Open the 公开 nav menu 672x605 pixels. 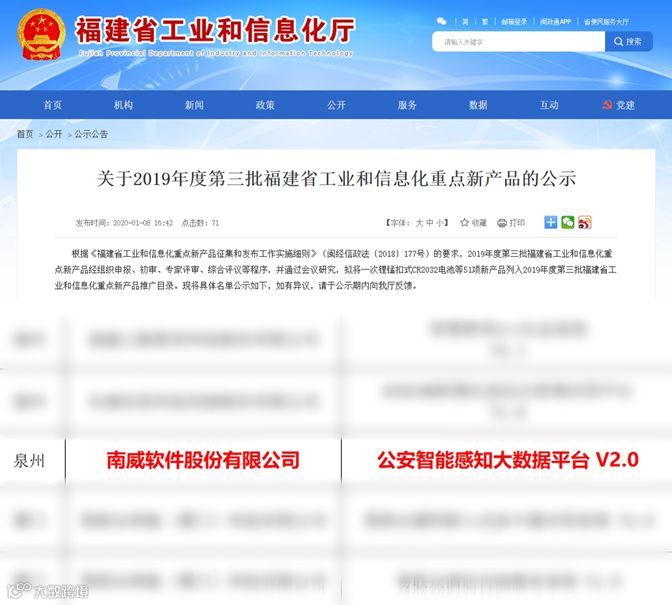(x=336, y=105)
